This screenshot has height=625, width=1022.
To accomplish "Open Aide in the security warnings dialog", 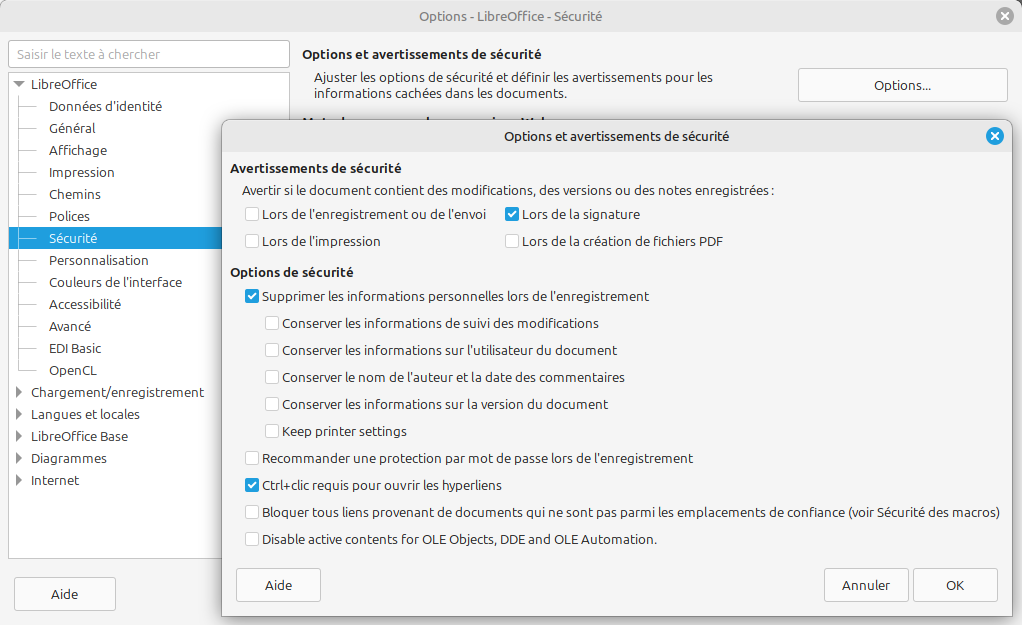I will 278,585.
